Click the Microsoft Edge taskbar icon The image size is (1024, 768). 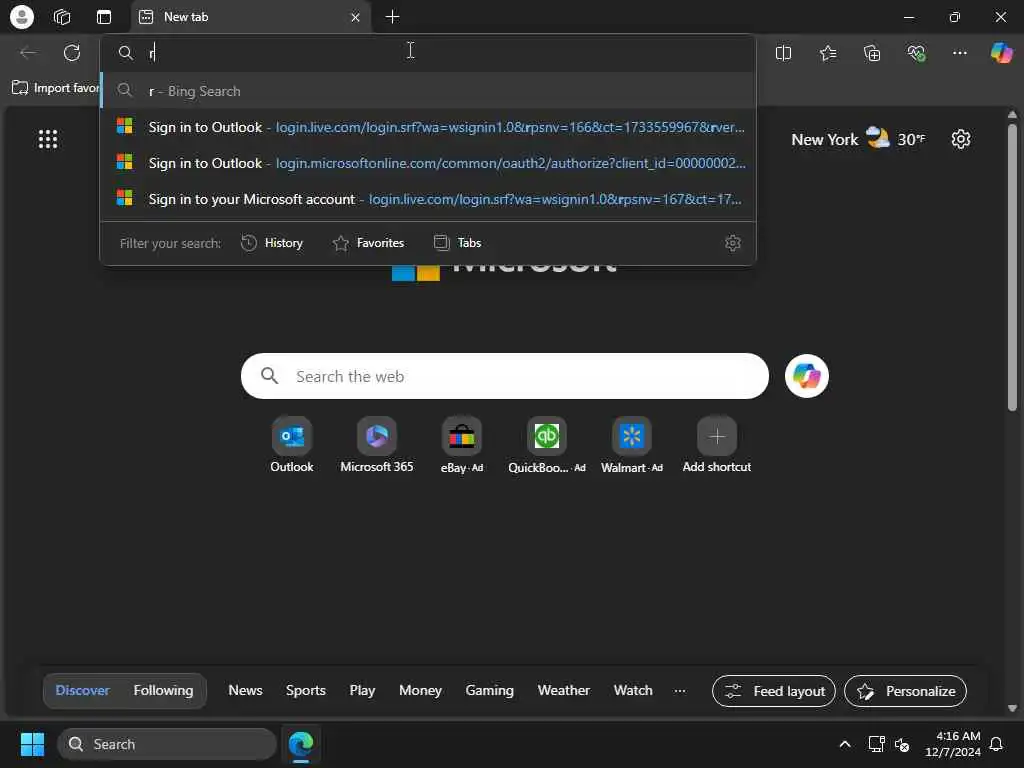(x=301, y=744)
